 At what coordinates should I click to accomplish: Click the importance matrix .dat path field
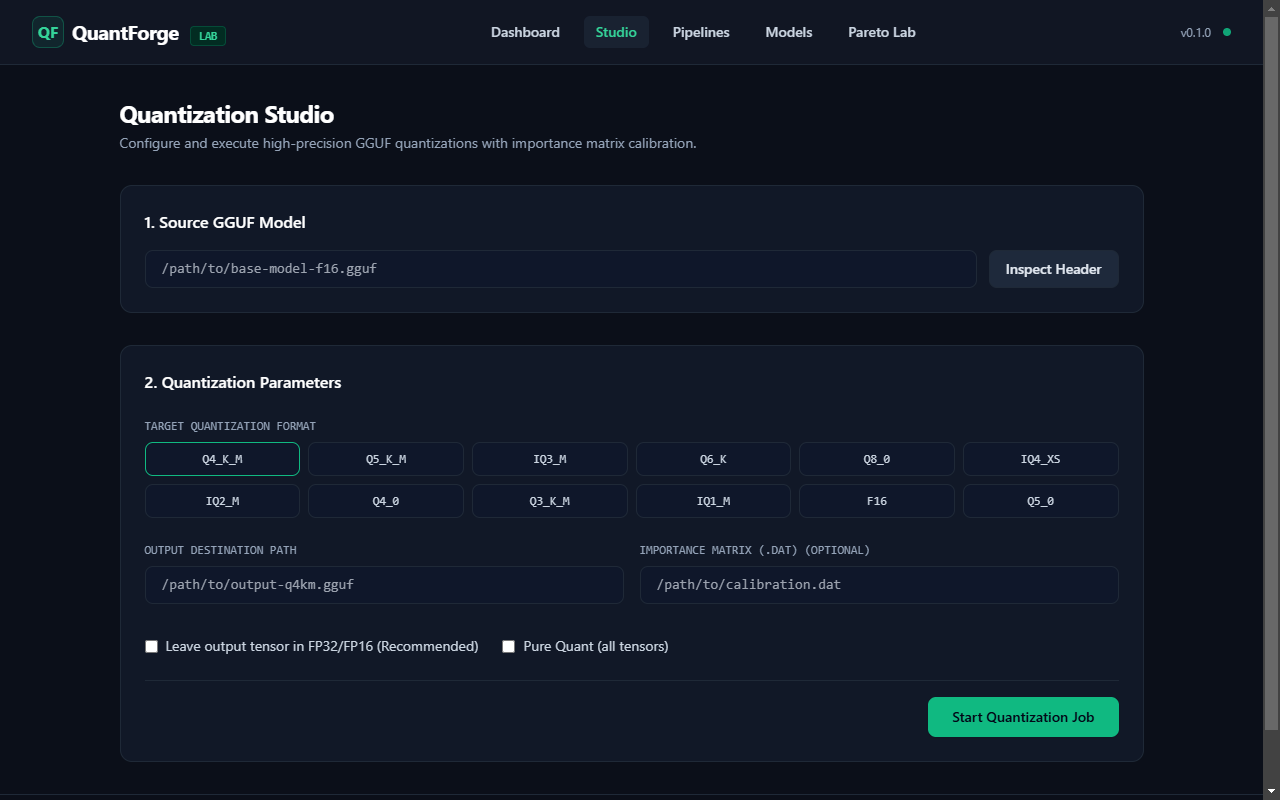[879, 585]
